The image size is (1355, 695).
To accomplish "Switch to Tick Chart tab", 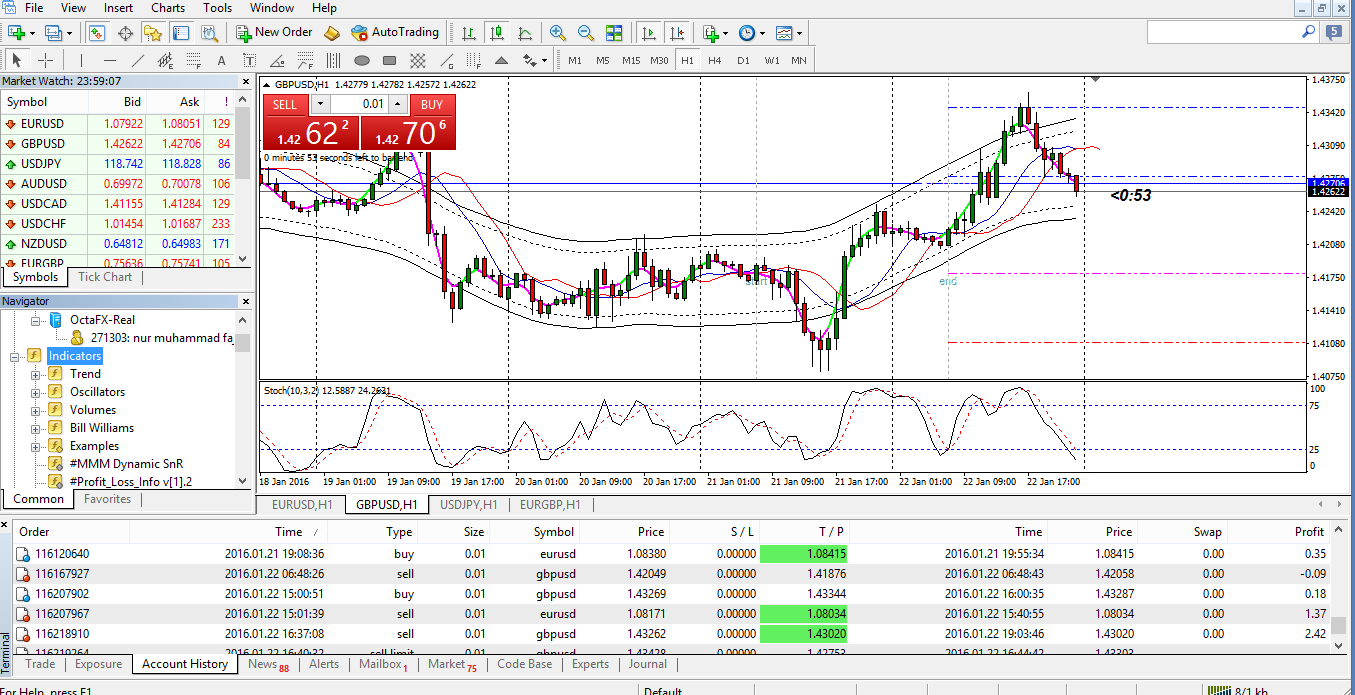I will point(105,277).
